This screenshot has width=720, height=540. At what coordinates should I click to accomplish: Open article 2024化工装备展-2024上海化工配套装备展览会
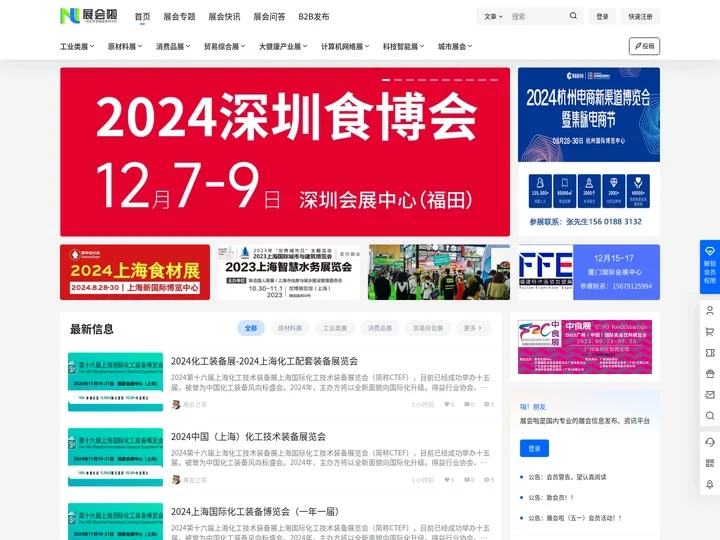(x=264, y=361)
